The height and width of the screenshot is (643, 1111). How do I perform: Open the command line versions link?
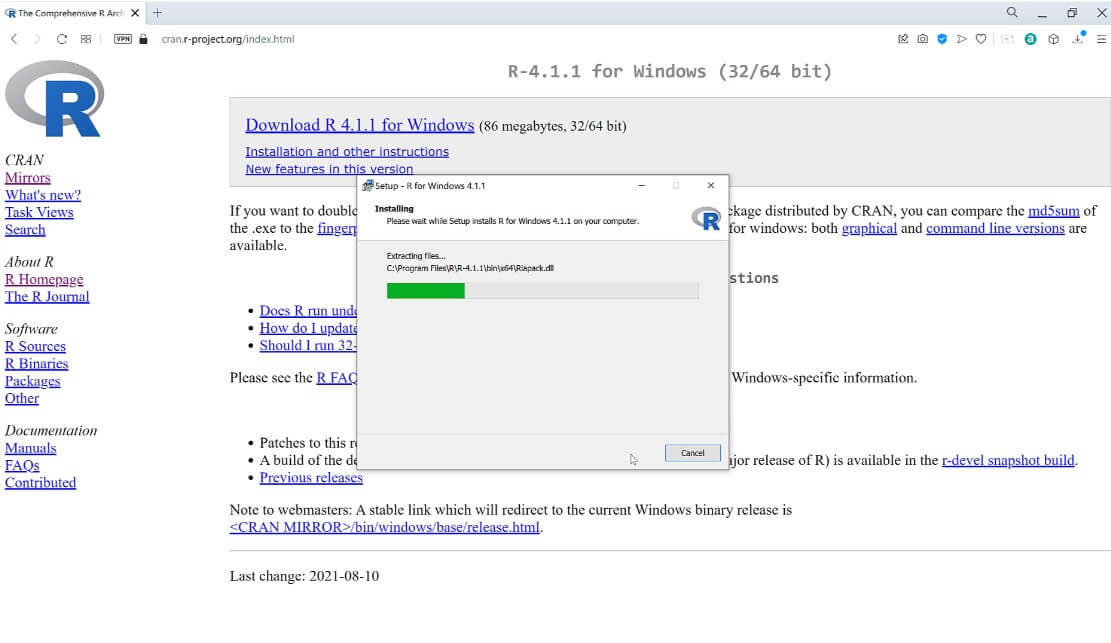pos(995,228)
